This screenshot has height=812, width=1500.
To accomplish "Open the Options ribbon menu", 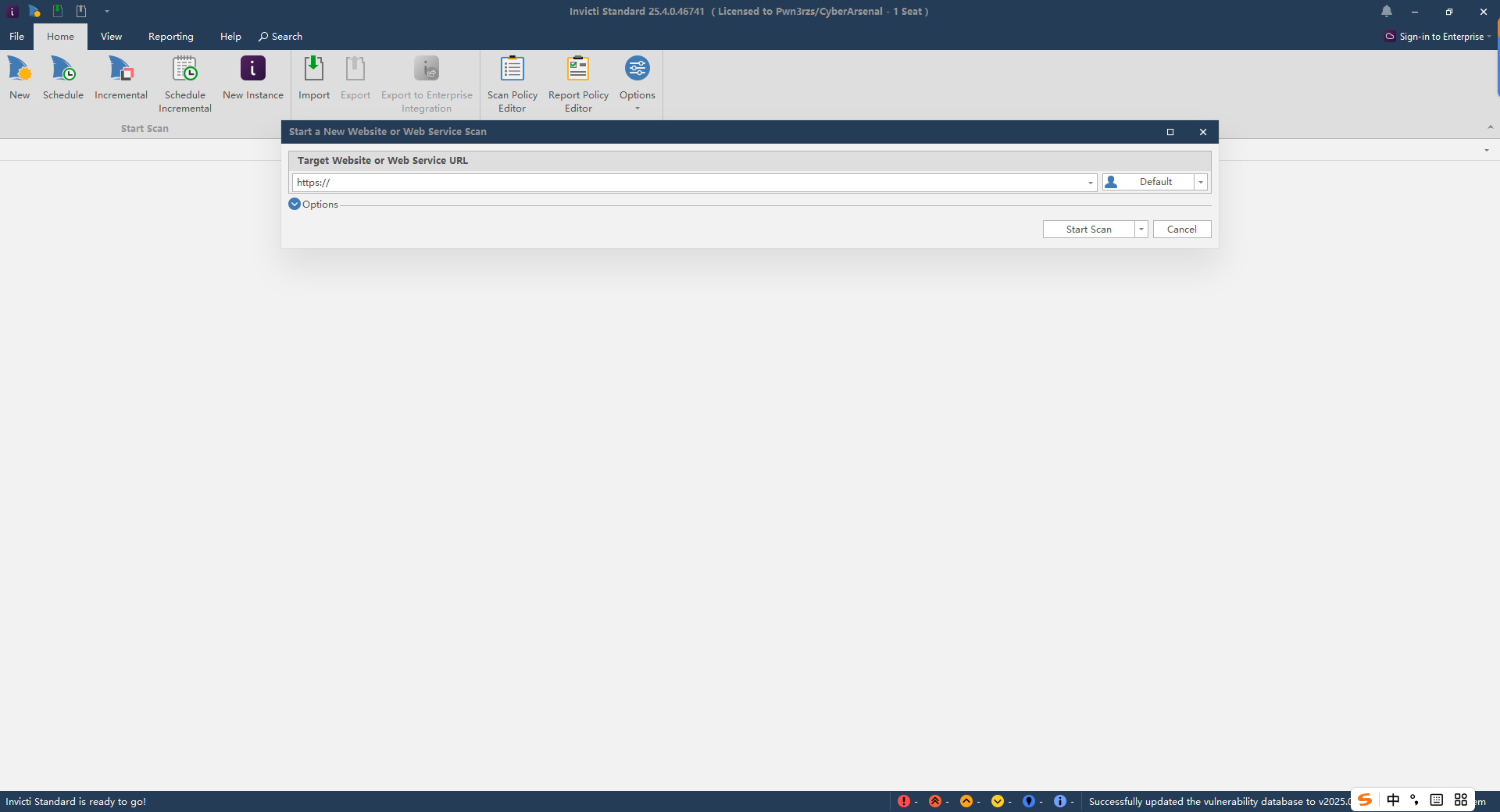I will click(637, 83).
